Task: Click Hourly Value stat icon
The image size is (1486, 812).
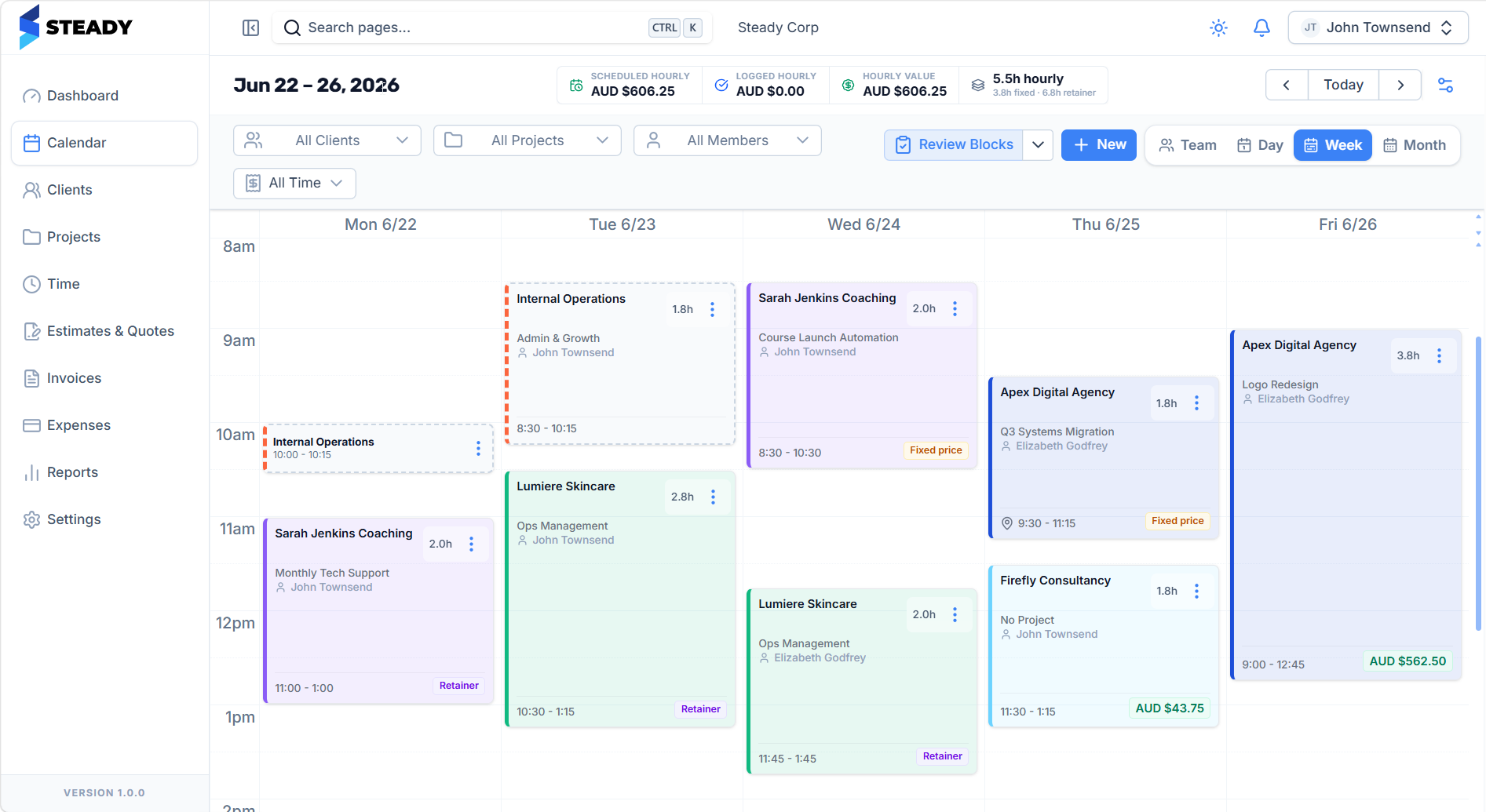Action: click(848, 85)
